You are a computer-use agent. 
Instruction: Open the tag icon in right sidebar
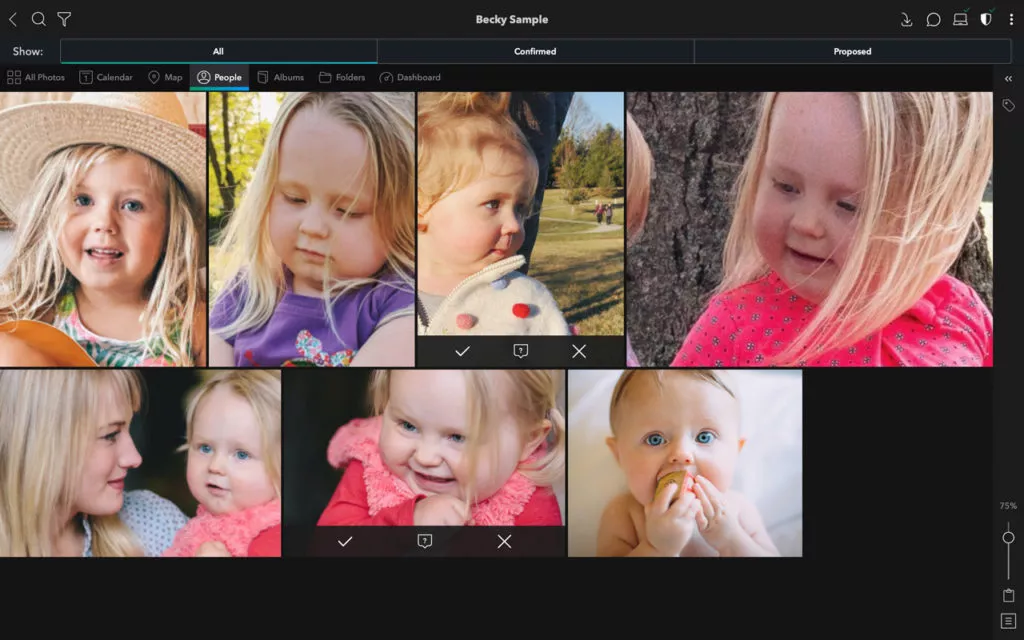[x=1008, y=105]
